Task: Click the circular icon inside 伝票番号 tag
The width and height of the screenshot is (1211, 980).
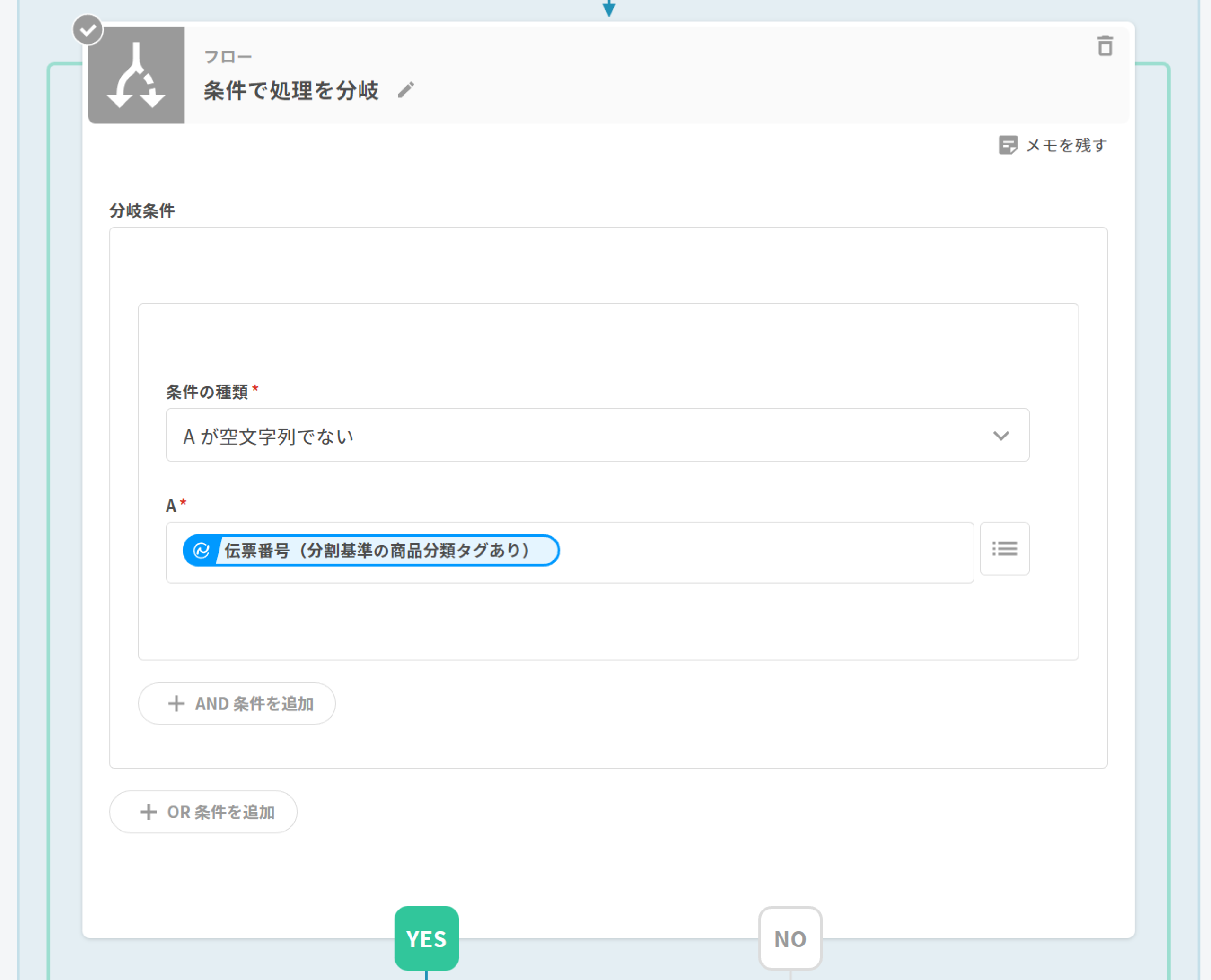Action: click(x=202, y=551)
